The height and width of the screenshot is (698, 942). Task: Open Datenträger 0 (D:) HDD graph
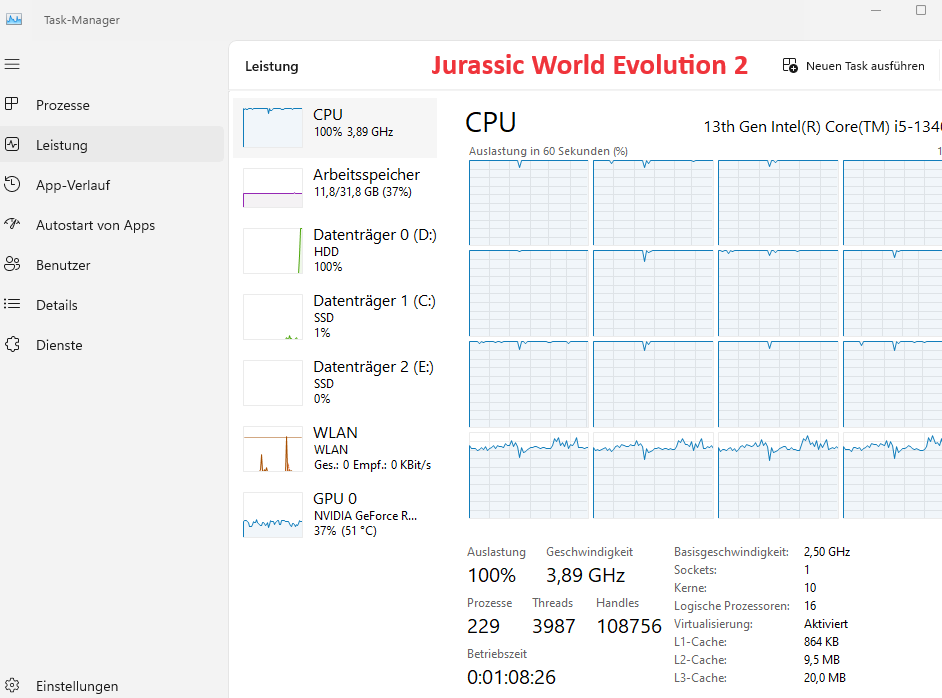[x=335, y=250]
